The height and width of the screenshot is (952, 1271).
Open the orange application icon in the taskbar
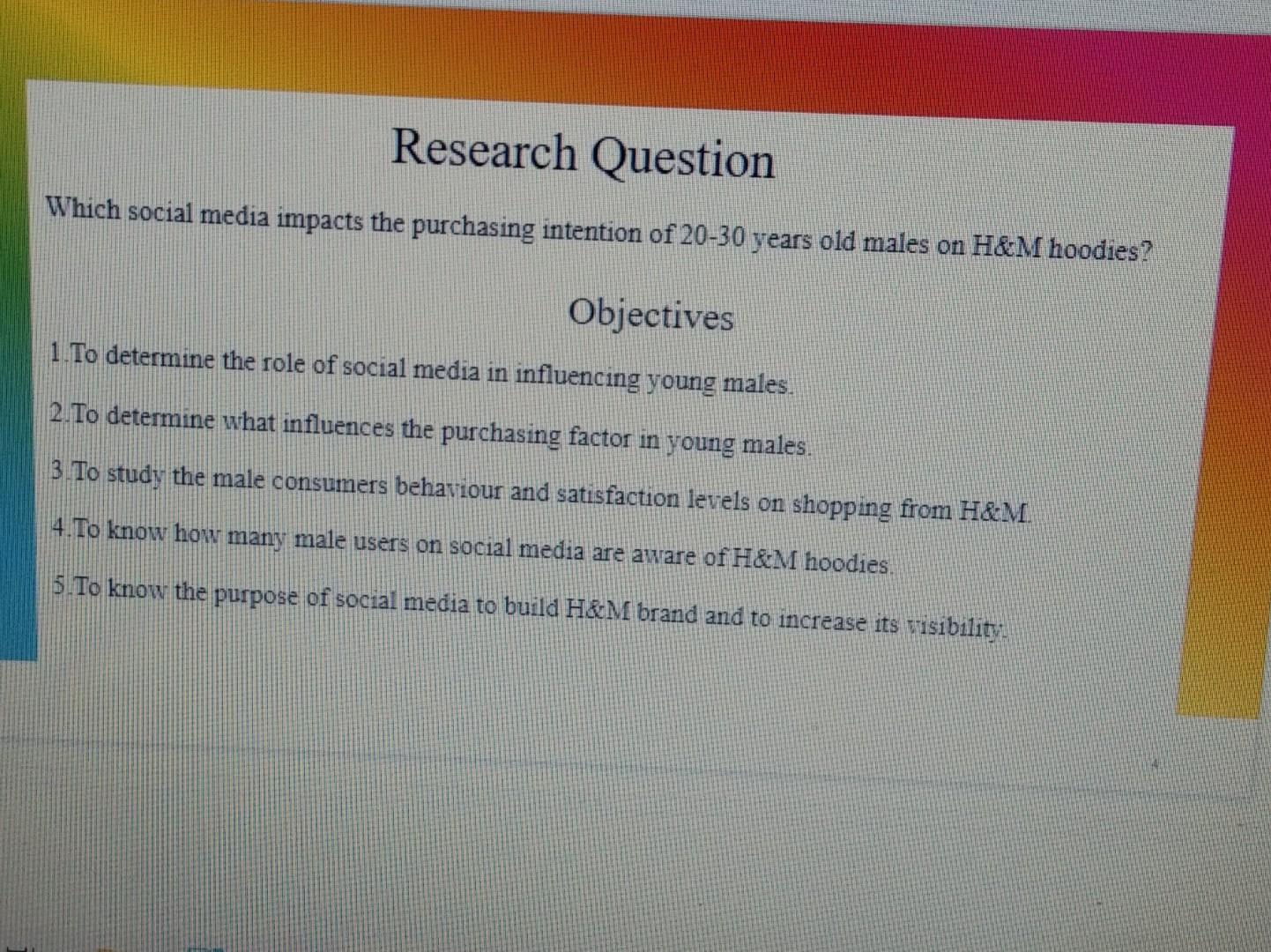pyautogui.click(x=104, y=949)
